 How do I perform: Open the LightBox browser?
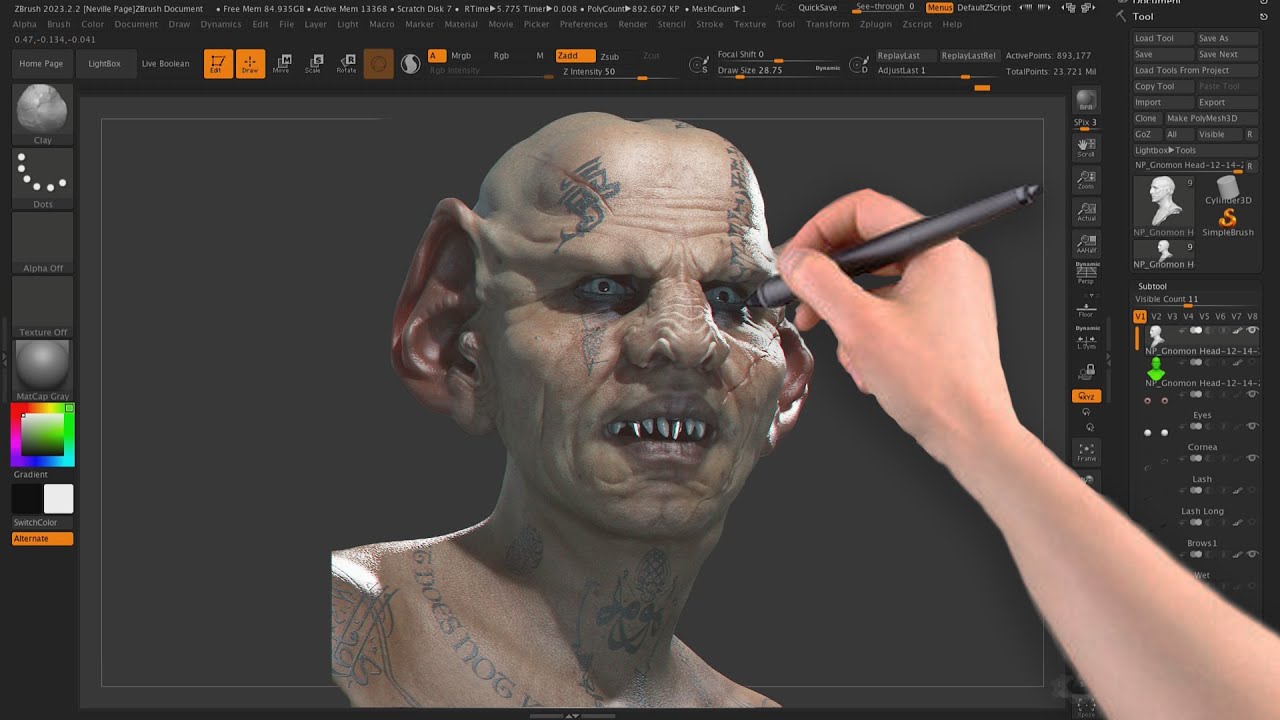[x=104, y=64]
